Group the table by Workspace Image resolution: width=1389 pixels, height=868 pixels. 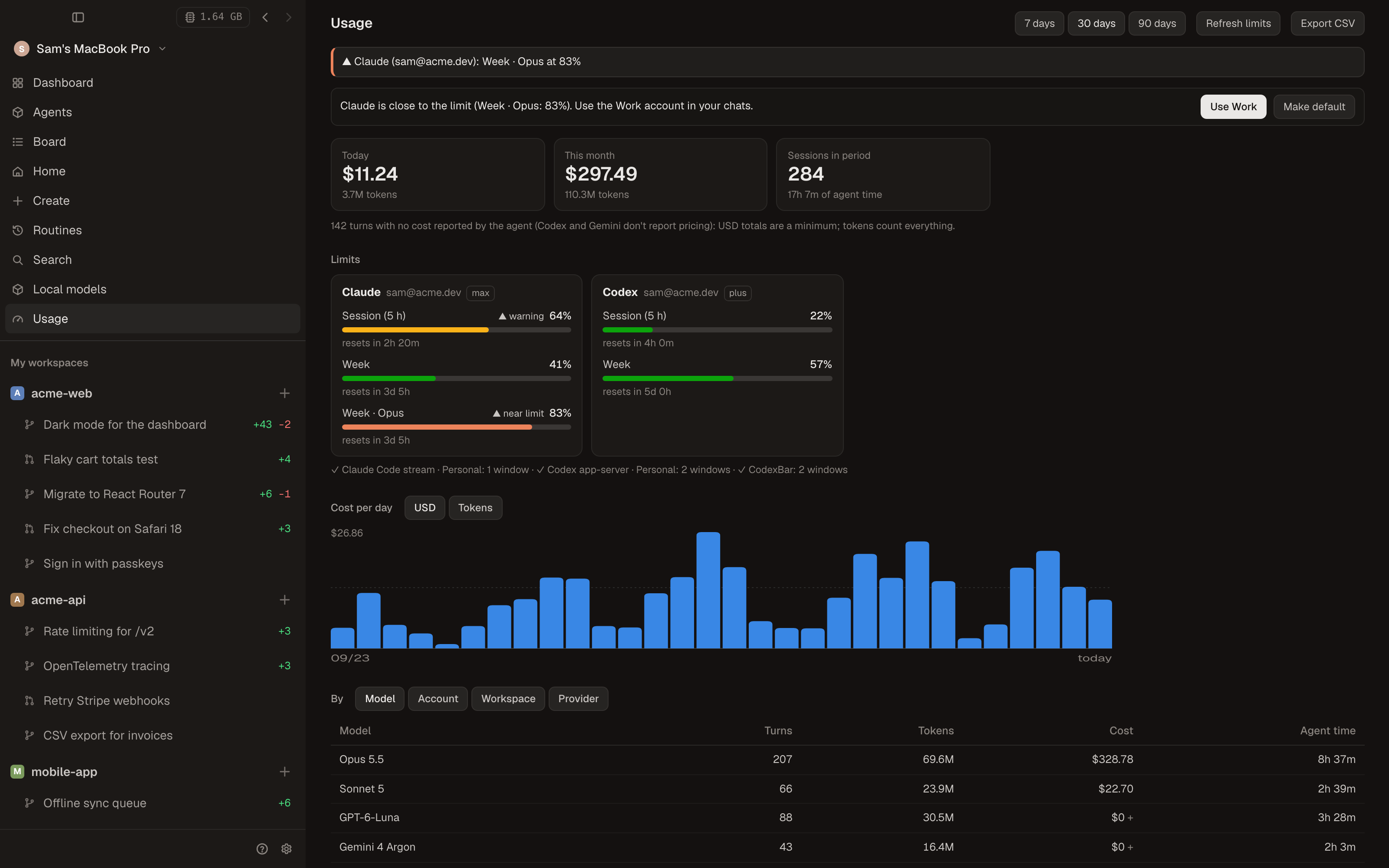[508, 699]
